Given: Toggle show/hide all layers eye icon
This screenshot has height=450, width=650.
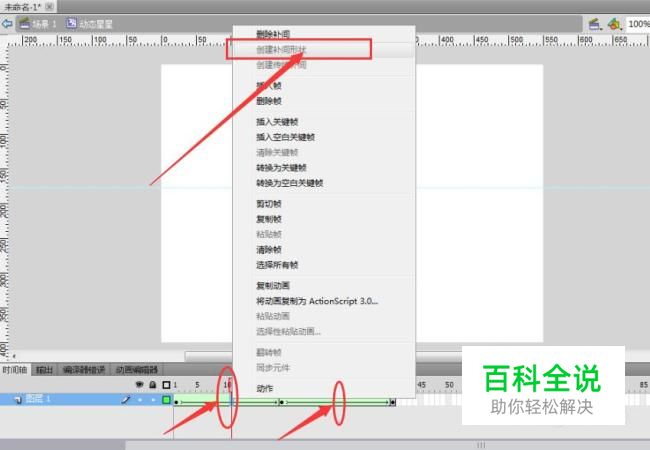Looking at the screenshot, I should tap(139, 385).
